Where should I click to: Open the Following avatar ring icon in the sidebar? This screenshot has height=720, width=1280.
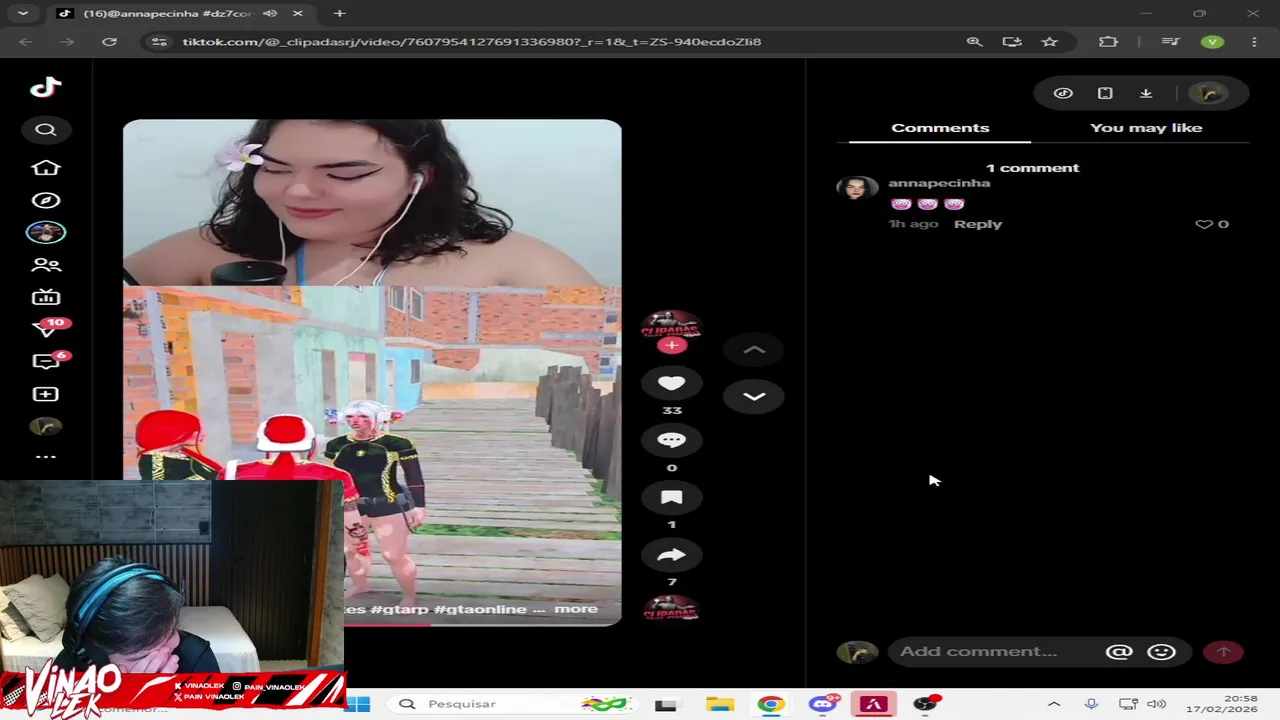click(x=46, y=233)
